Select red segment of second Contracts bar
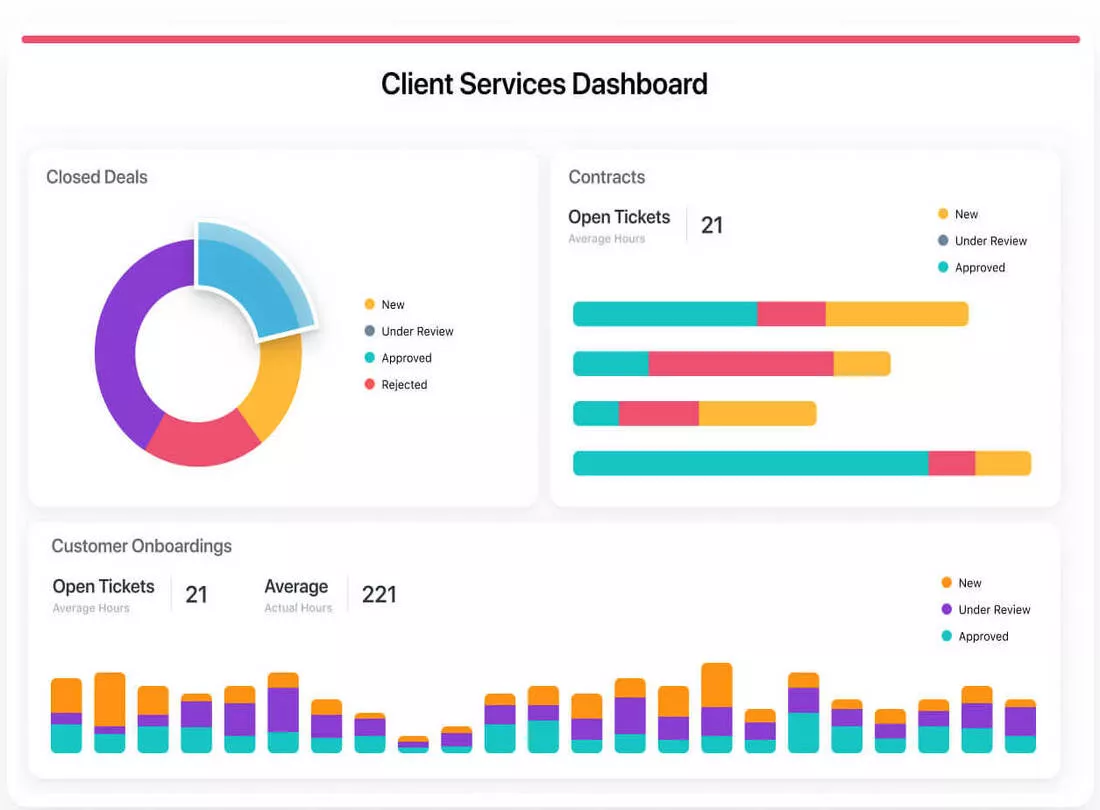The image size is (1100, 810). pos(741,363)
